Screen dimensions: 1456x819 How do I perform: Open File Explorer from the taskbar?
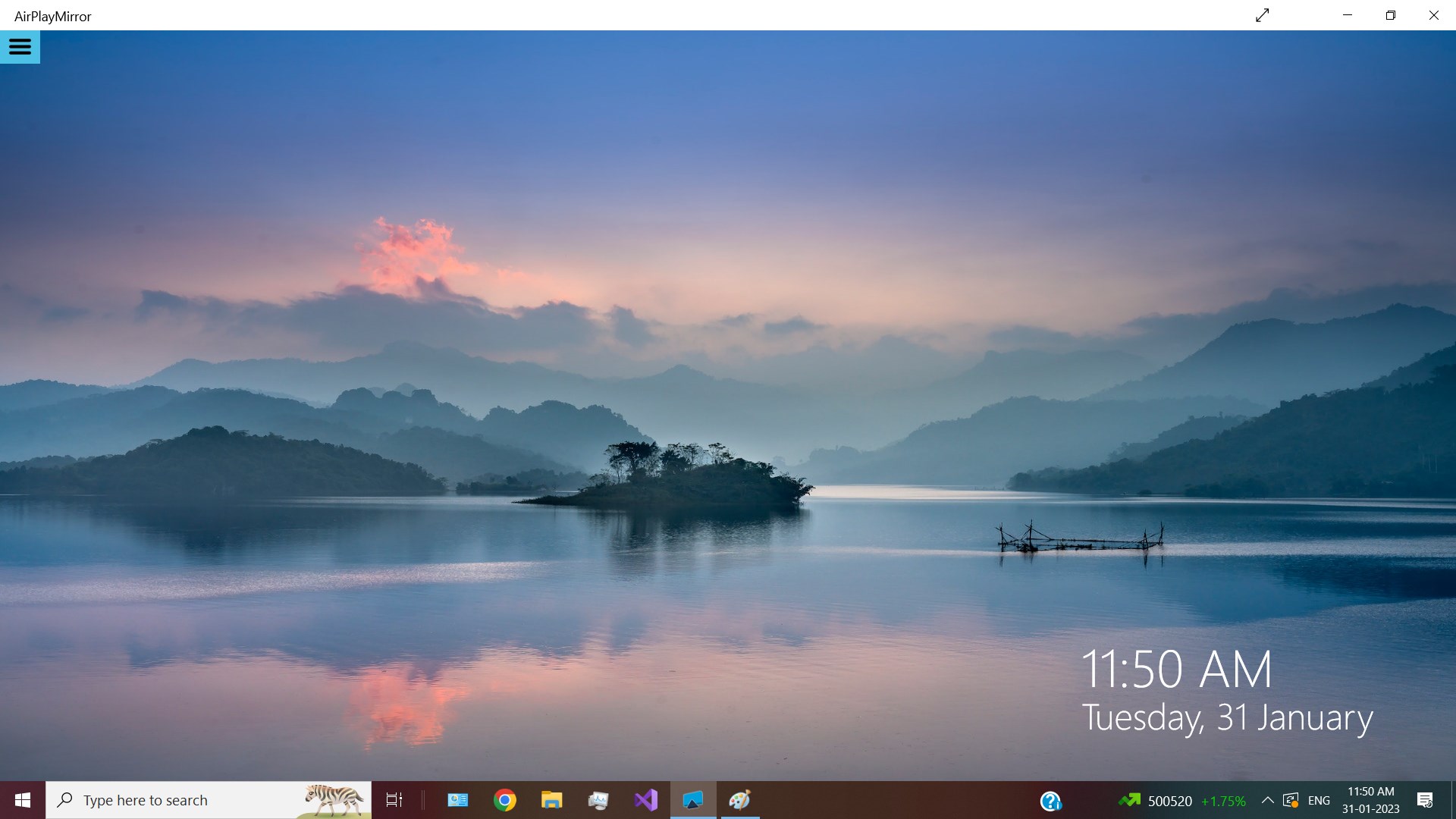[552, 800]
